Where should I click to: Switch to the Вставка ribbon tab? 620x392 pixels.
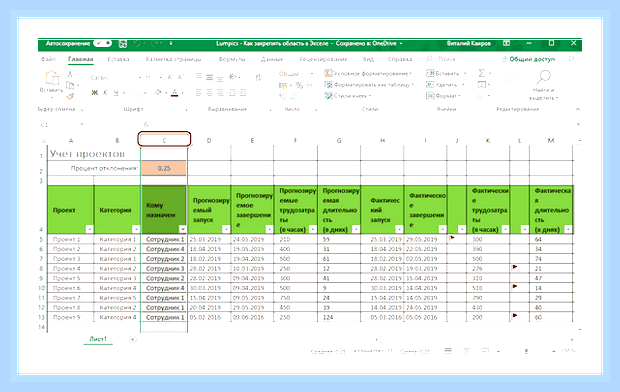coord(118,59)
